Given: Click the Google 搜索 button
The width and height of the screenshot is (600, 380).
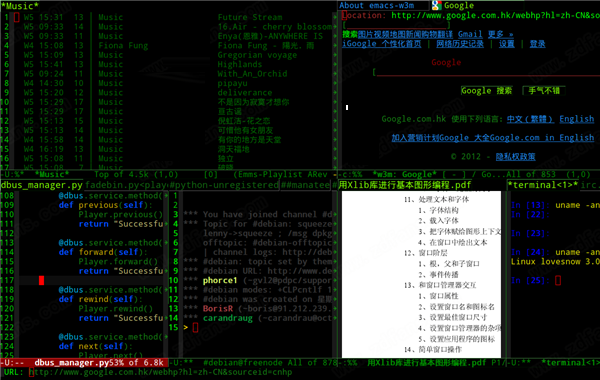Looking at the screenshot, I should (x=486, y=91).
